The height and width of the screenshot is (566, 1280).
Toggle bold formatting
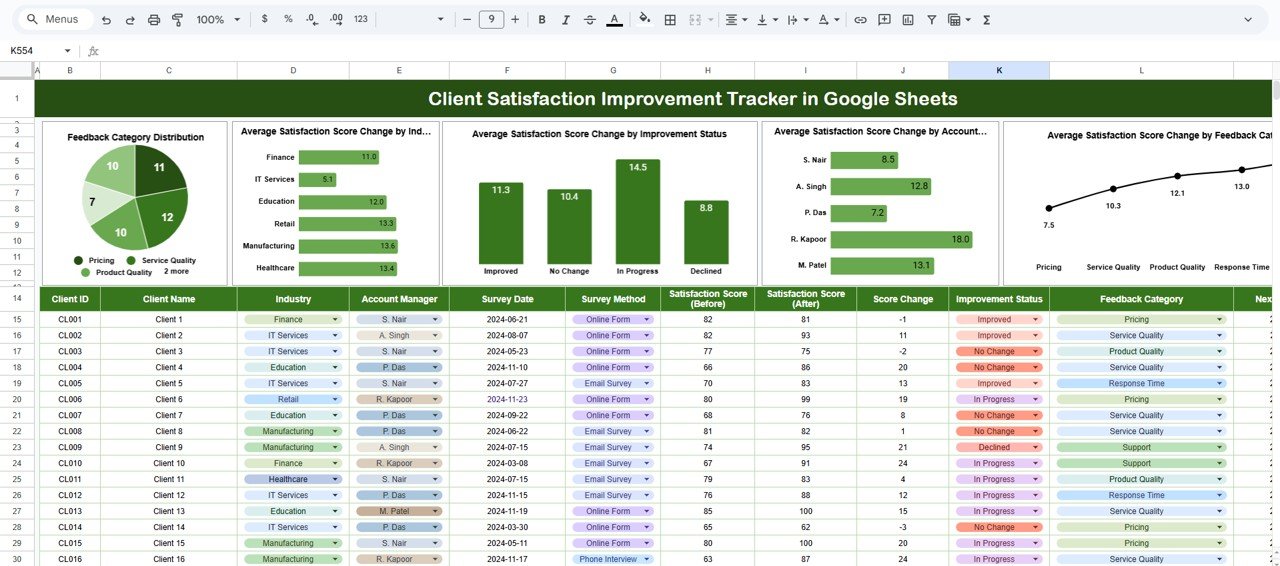(542, 19)
